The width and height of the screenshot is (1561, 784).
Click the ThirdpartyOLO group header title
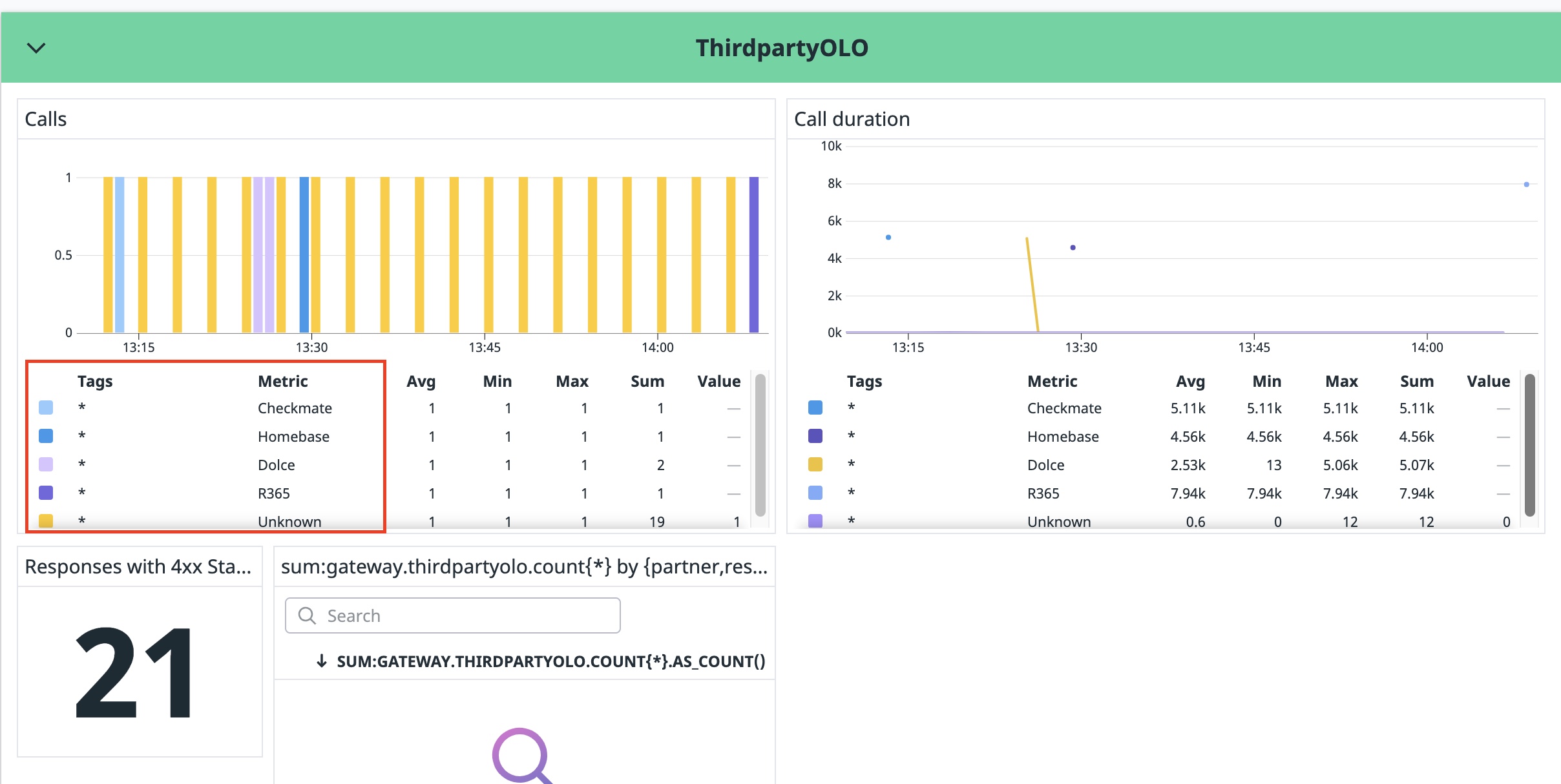click(x=782, y=48)
